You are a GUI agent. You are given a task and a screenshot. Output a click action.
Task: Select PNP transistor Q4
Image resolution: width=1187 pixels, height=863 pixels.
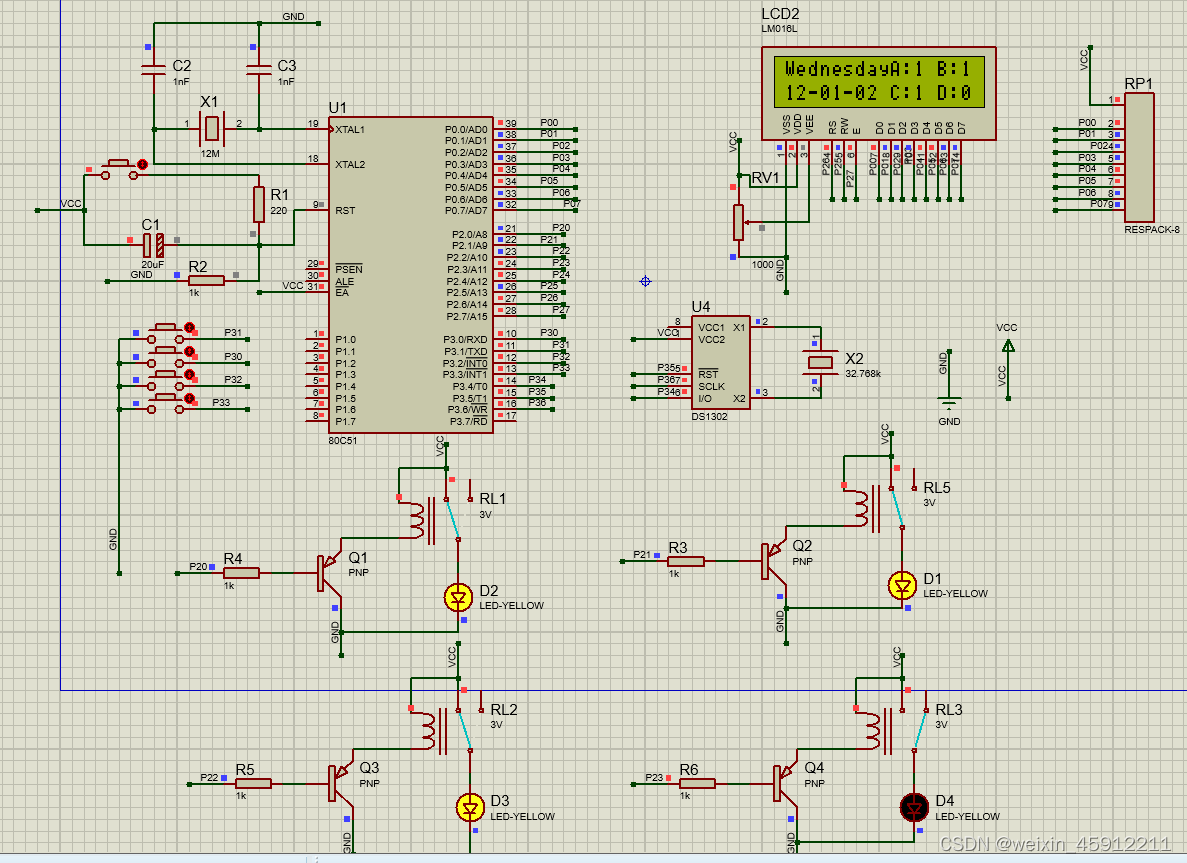[786, 784]
